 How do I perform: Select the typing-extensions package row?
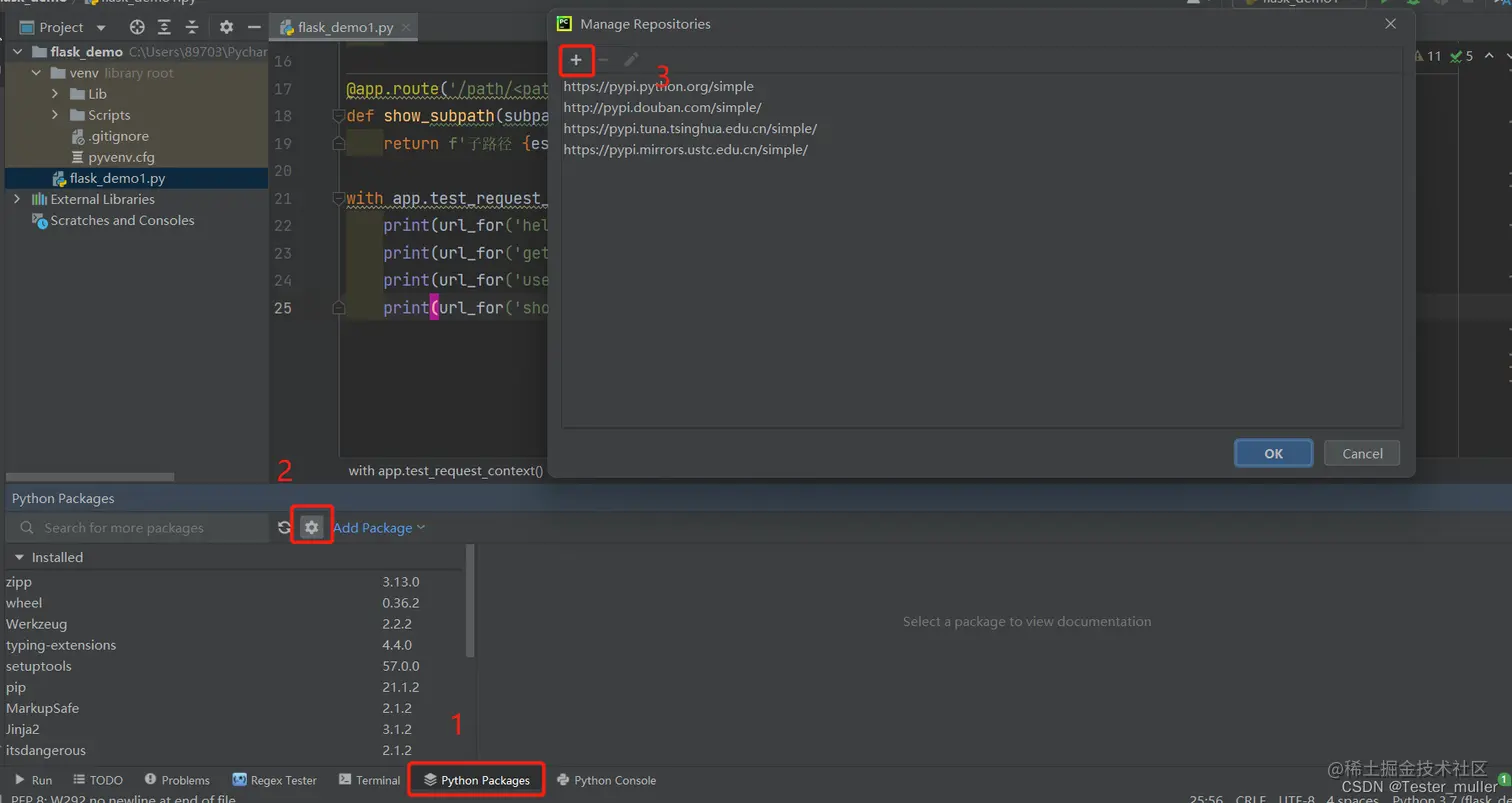point(234,645)
